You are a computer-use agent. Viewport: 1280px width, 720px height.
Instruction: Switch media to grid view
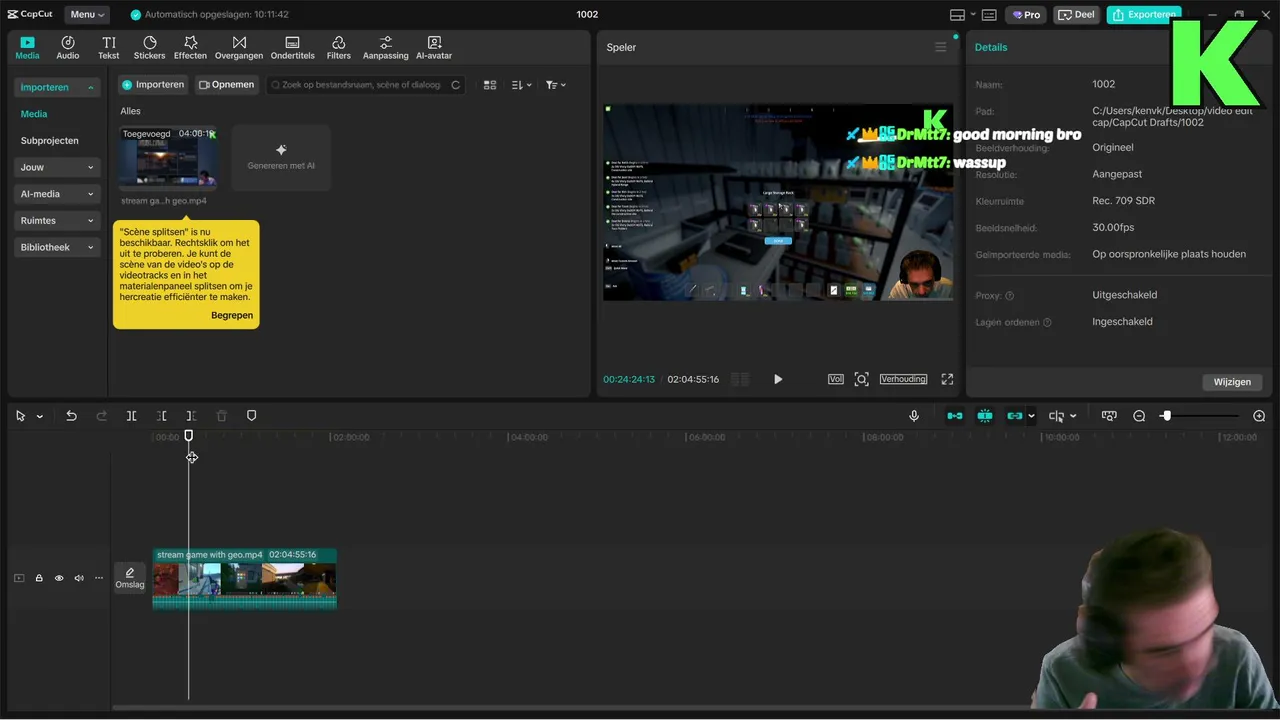tap(490, 85)
